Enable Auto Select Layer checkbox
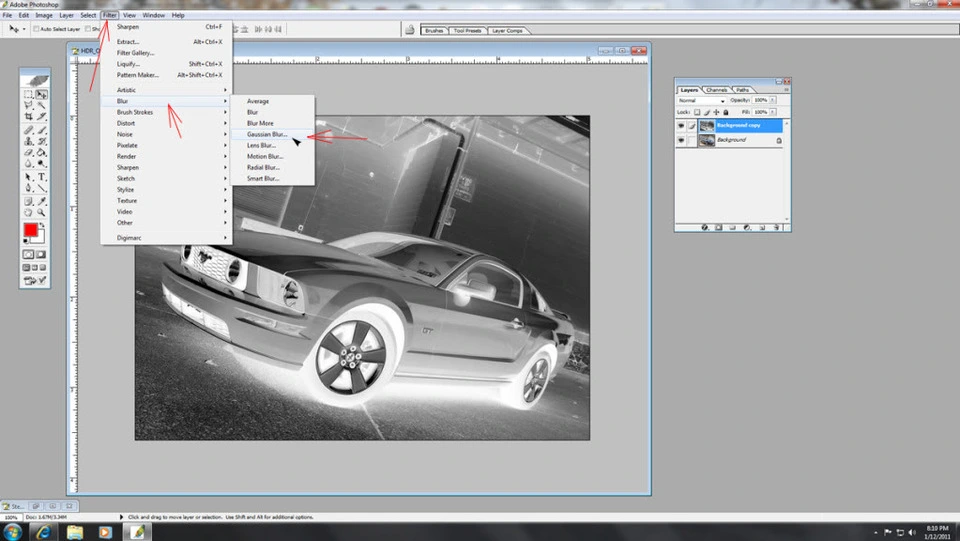960x541 pixels. coord(36,29)
